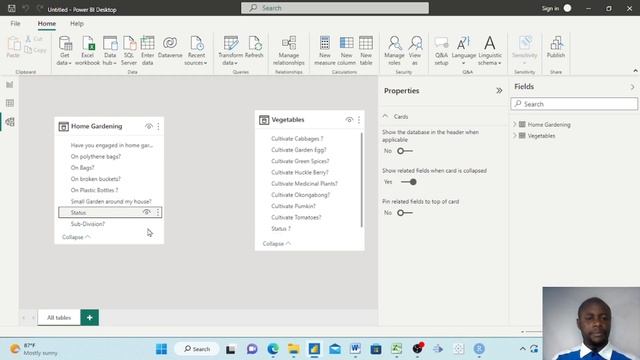Open Q&A setup
This screenshot has width=640, height=360.
441,51
